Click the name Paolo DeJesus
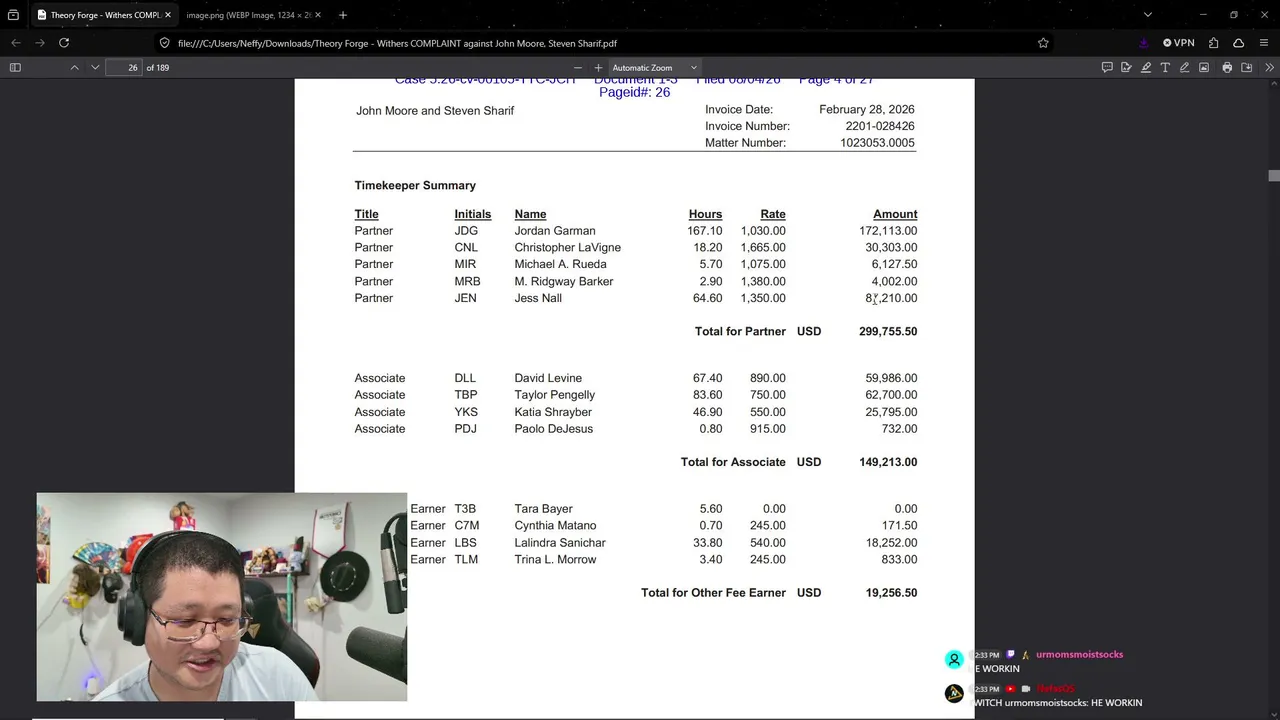Screen dimensions: 1280x720 (x=554, y=429)
